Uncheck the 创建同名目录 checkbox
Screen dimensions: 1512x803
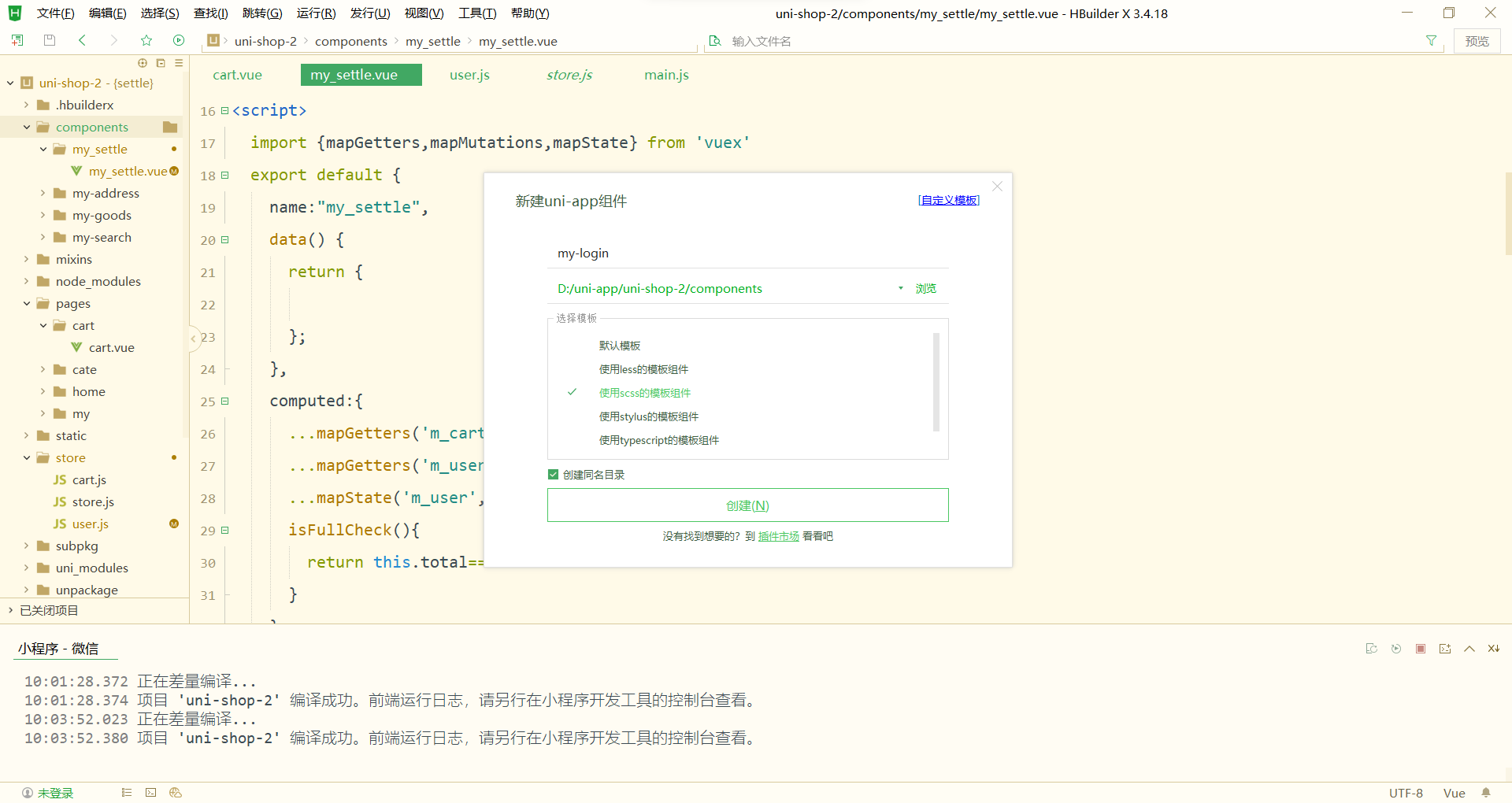pos(553,474)
